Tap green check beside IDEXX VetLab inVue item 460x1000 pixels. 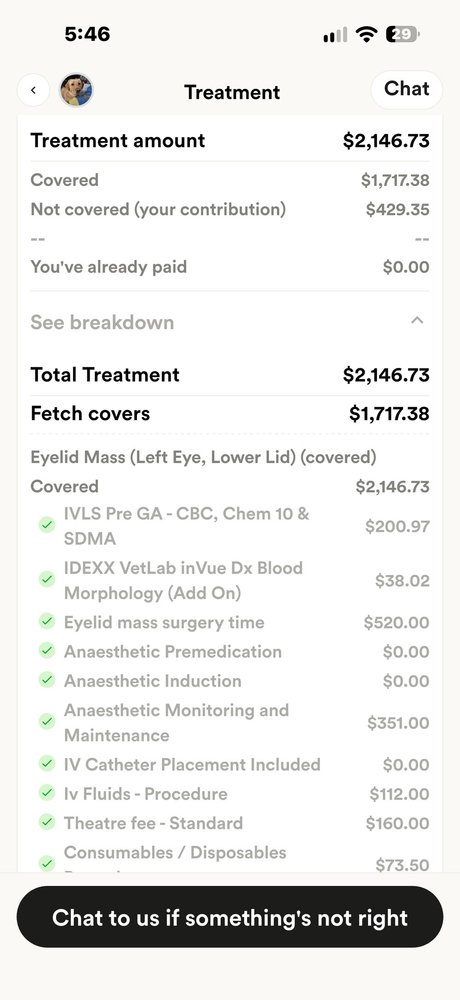click(47, 579)
